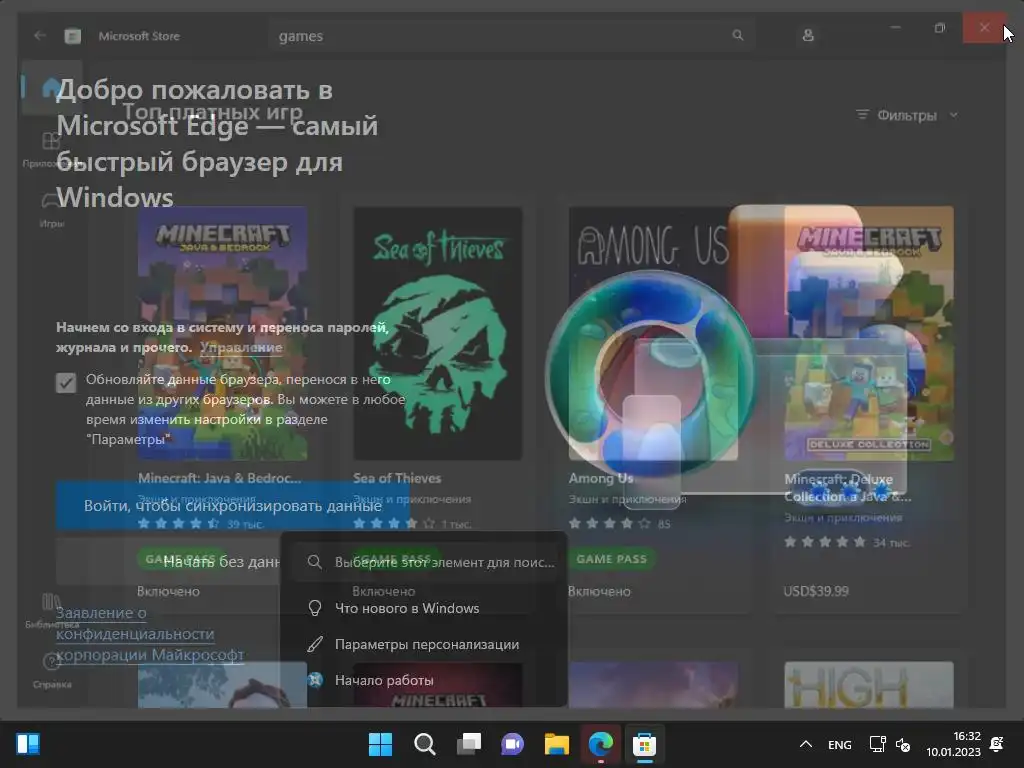This screenshot has width=1024, height=768.
Task: Open the Widgets panel icon
Action: [x=28, y=744]
